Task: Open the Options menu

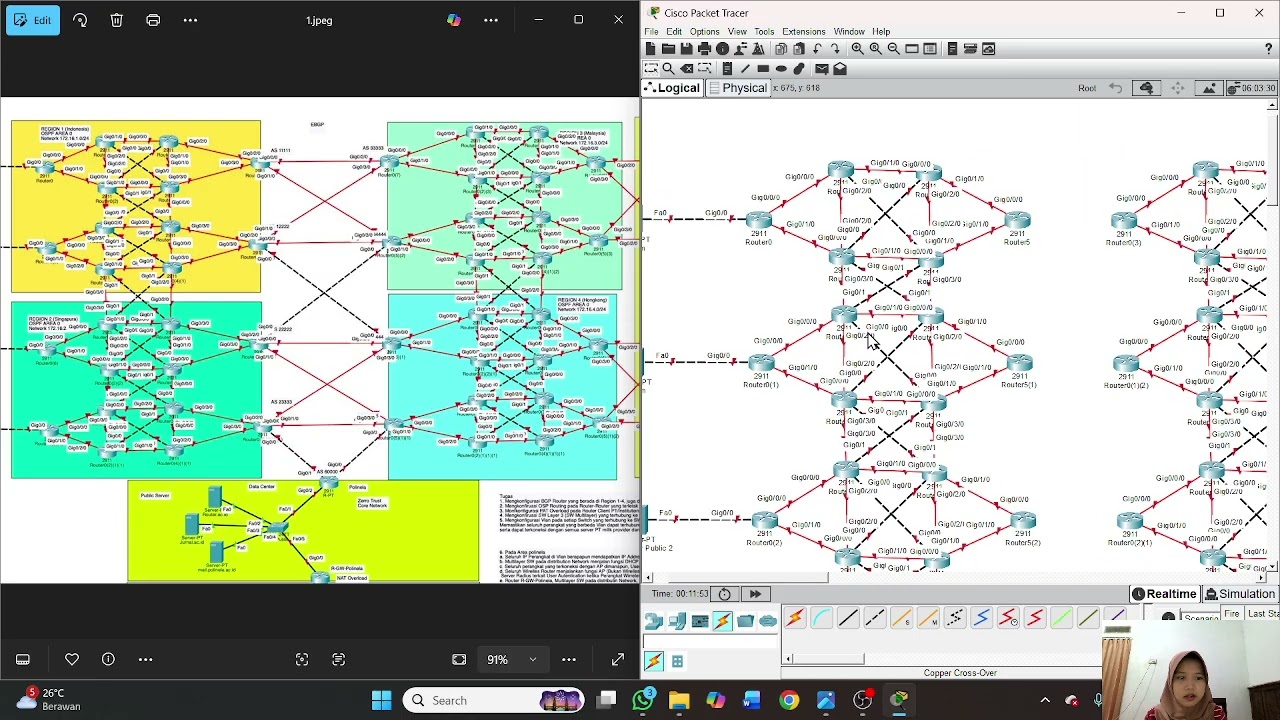Action: (x=704, y=32)
